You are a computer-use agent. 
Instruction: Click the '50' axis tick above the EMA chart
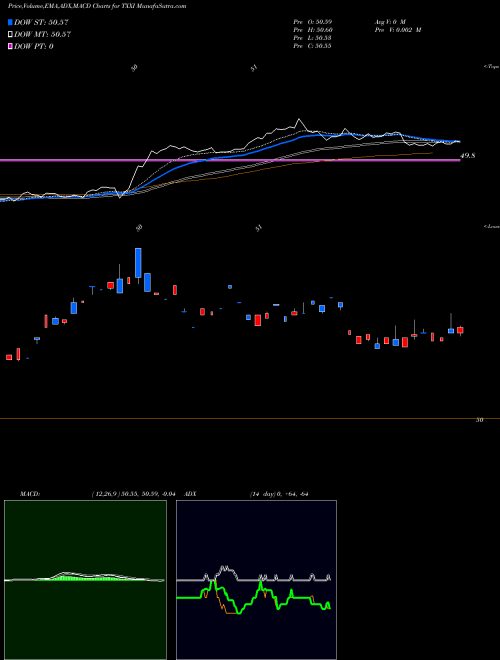(135, 68)
